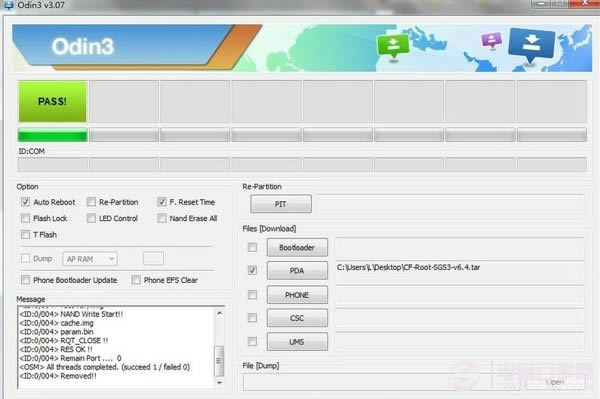Screen dimensions: 600x399
Task: Tick the checkbox beside PHONE button
Action: pos(252,295)
